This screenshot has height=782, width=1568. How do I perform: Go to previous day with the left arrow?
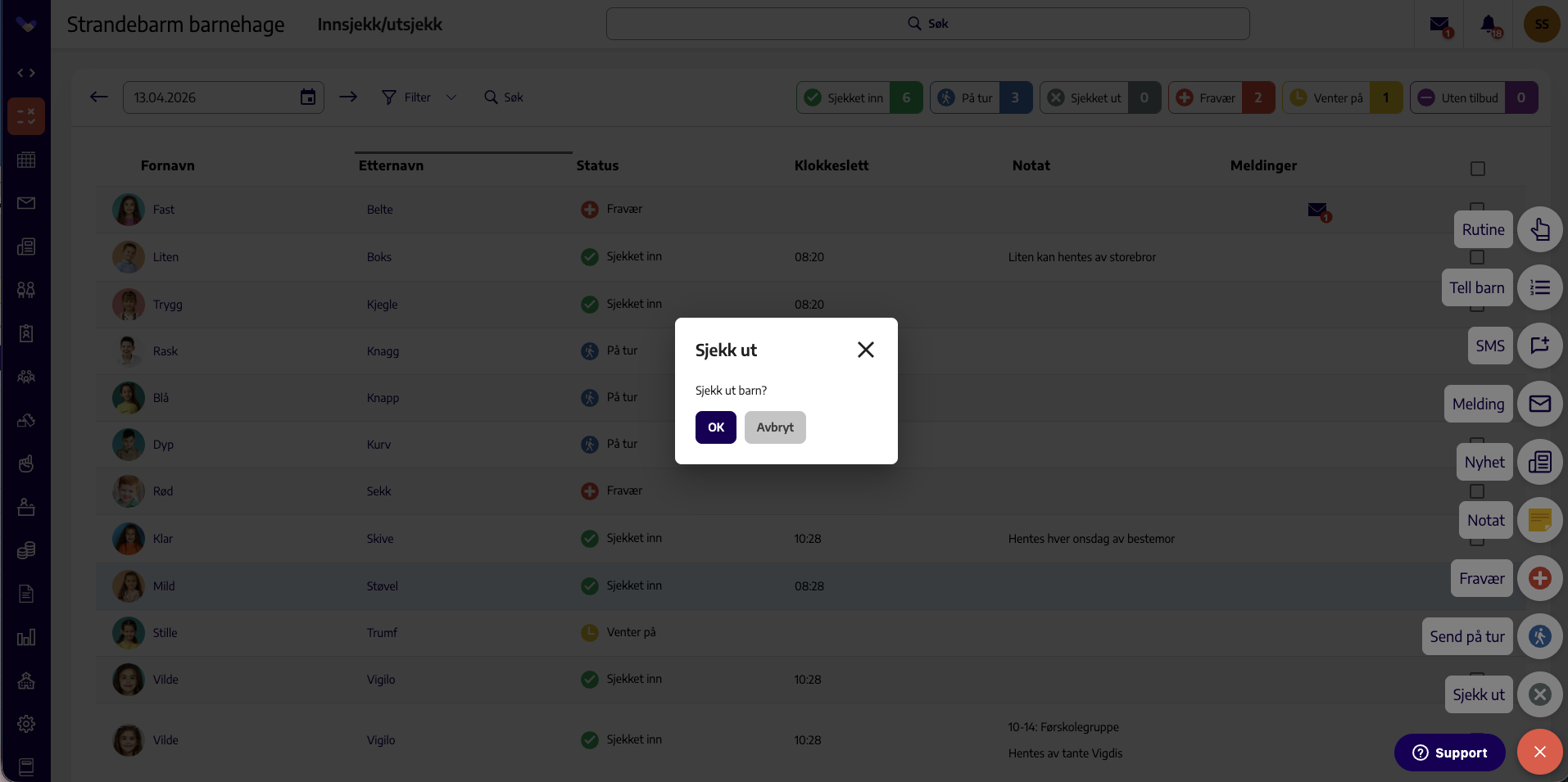tap(99, 97)
